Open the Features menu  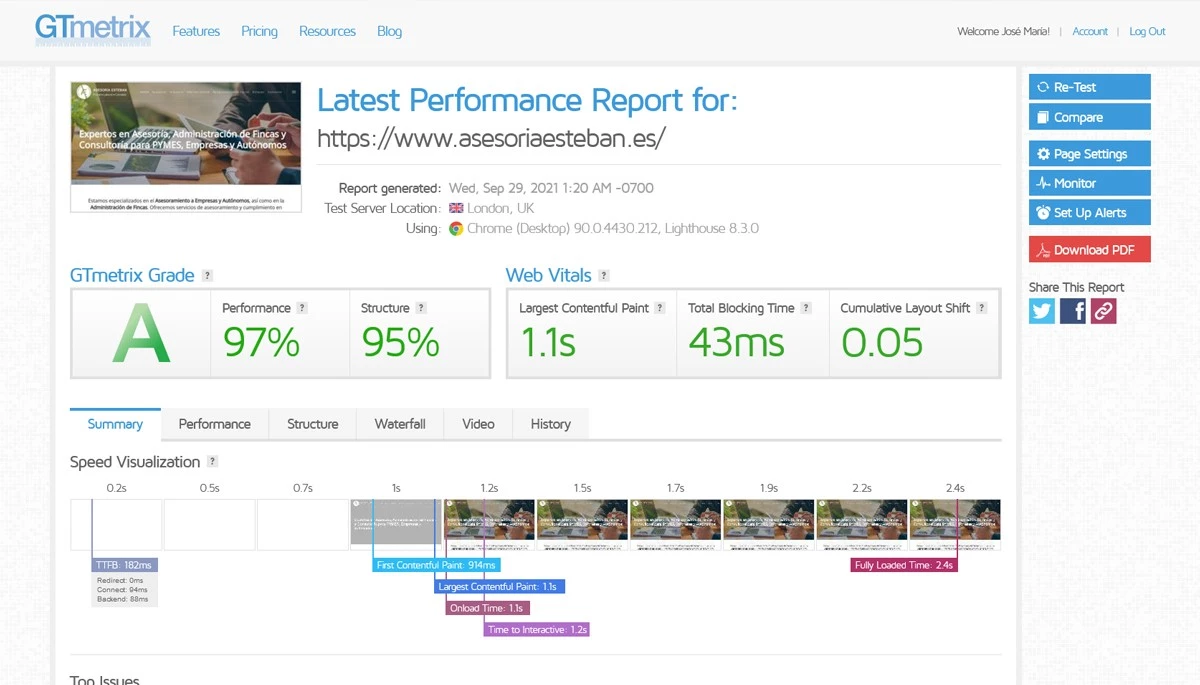(196, 31)
